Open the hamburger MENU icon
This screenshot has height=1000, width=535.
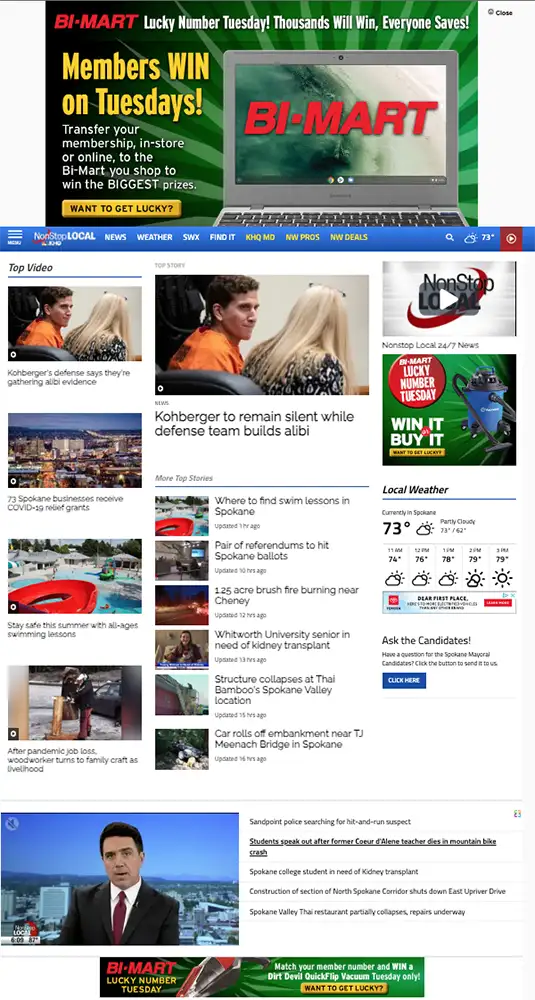[x=15, y=237]
